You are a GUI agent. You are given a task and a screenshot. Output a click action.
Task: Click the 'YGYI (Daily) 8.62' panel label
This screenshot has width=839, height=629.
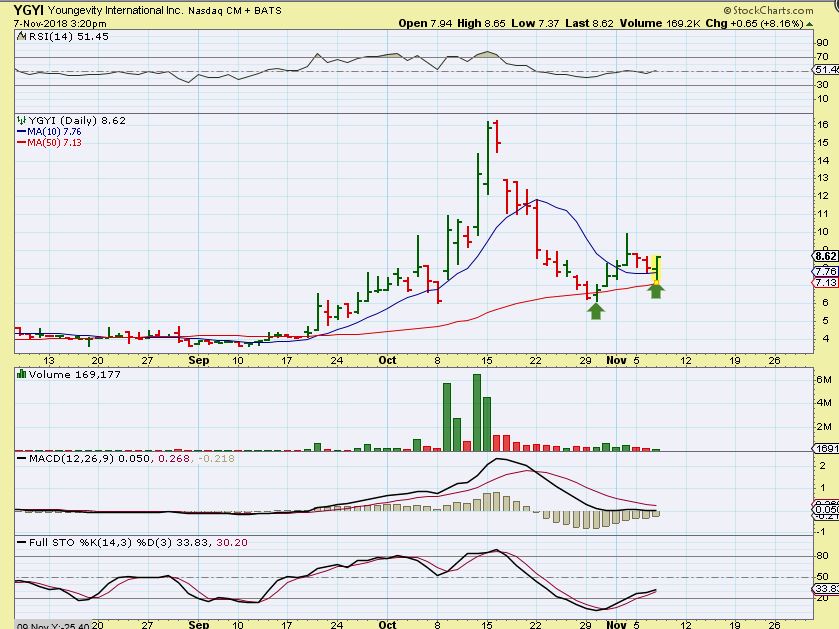77,120
